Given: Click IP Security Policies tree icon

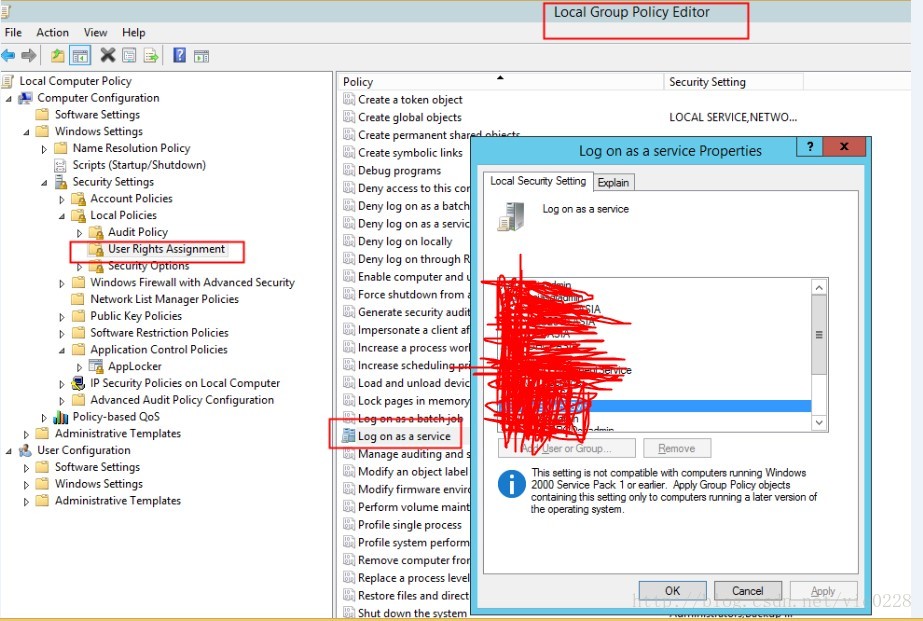Looking at the screenshot, I should tap(78, 383).
